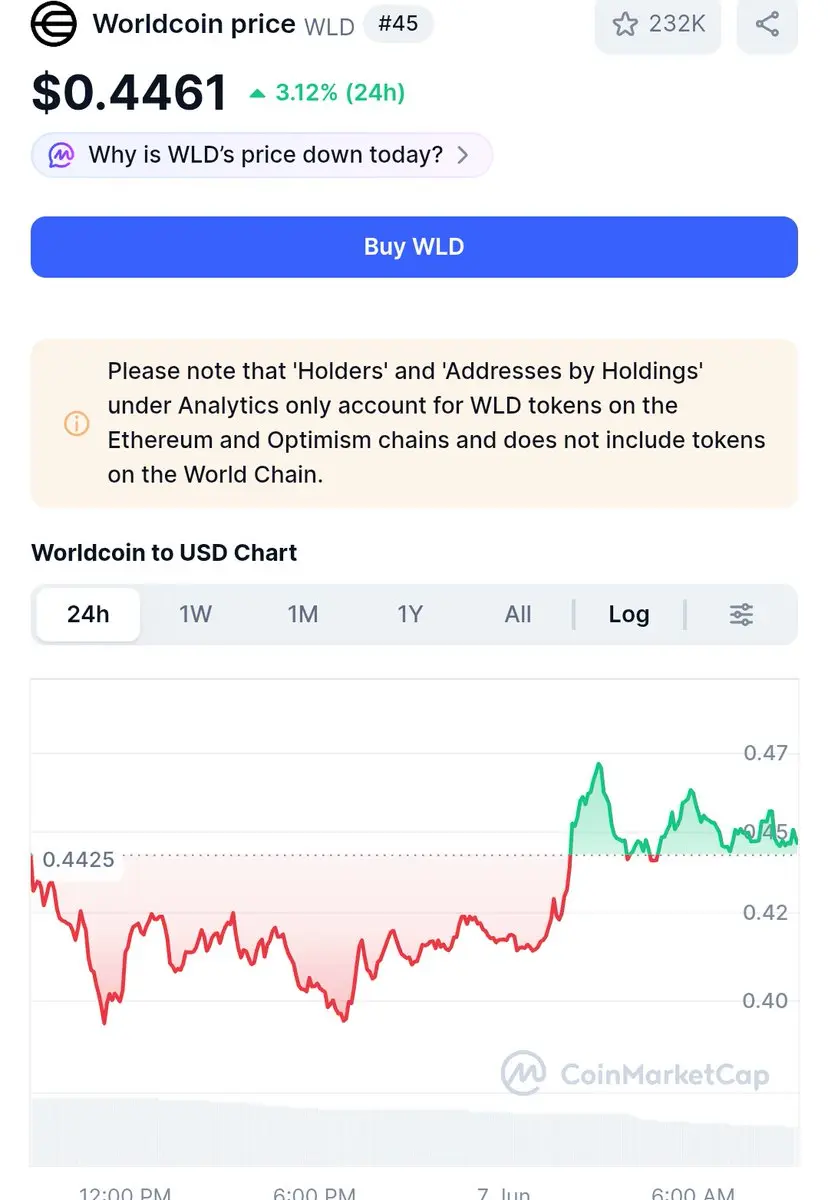Click the CoinMarketCap watermark logo
The width and height of the screenshot is (828, 1200).
636,1073
